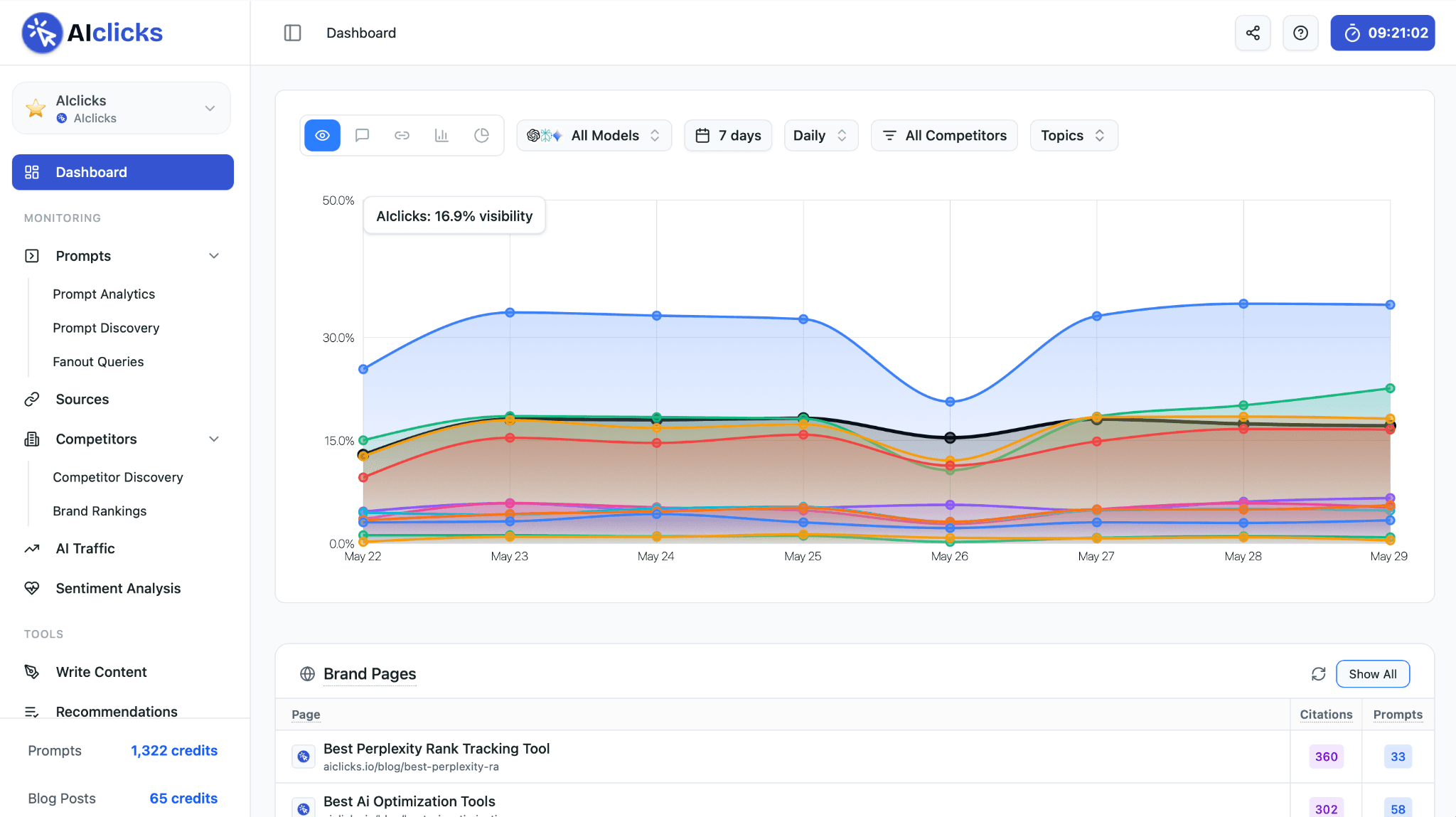Click the blue data point at May 23
The height and width of the screenshot is (817, 1456).
510,312
